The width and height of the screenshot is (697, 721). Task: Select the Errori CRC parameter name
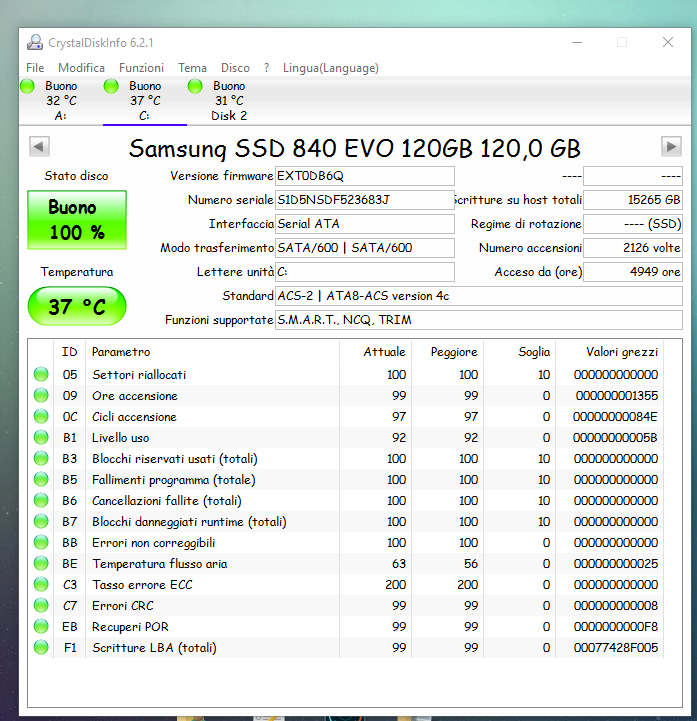pos(123,606)
